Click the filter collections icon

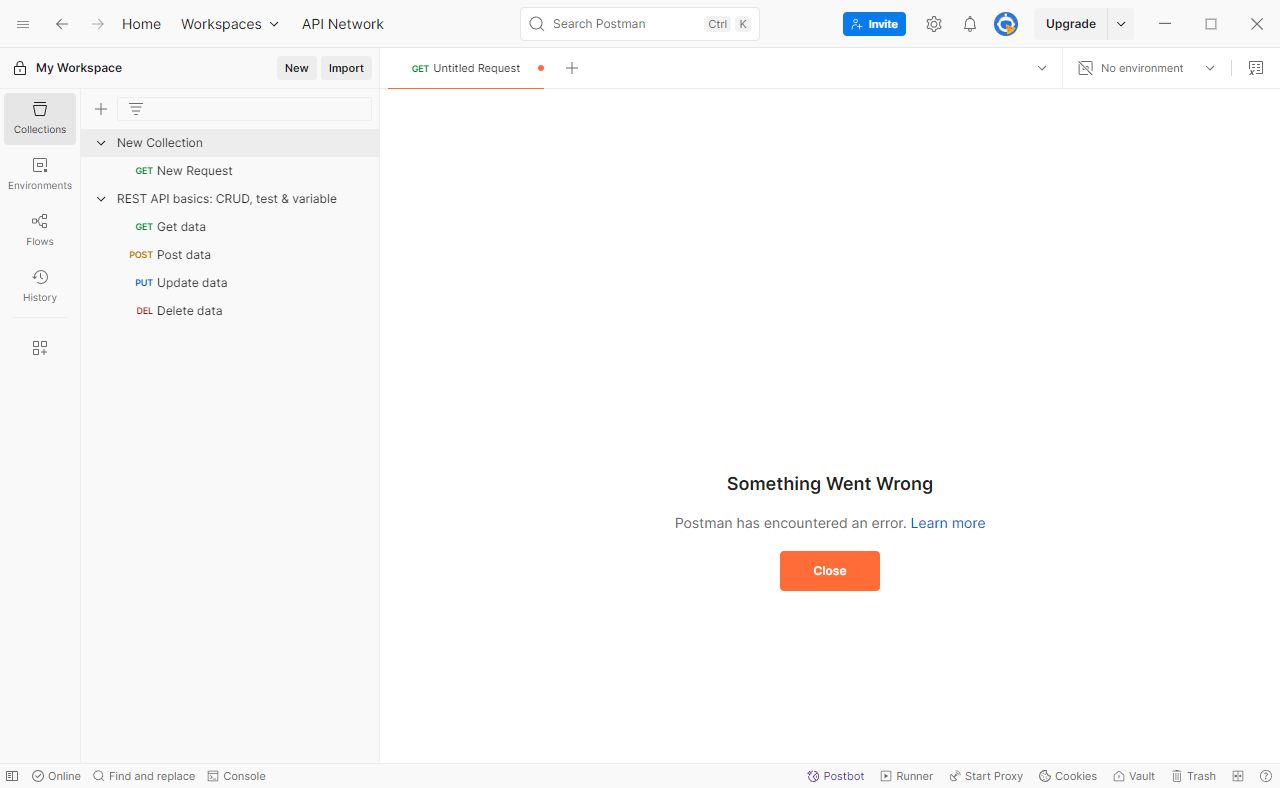click(x=136, y=109)
